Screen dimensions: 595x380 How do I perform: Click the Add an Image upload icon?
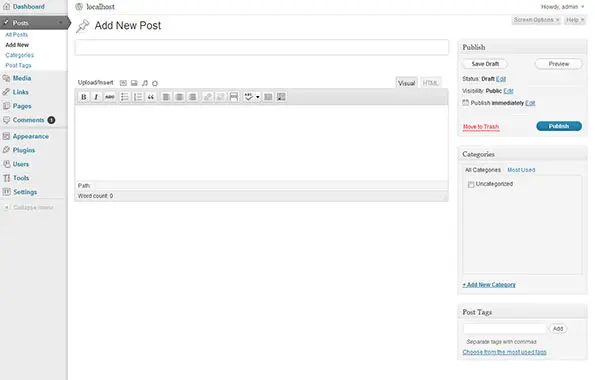tap(123, 83)
